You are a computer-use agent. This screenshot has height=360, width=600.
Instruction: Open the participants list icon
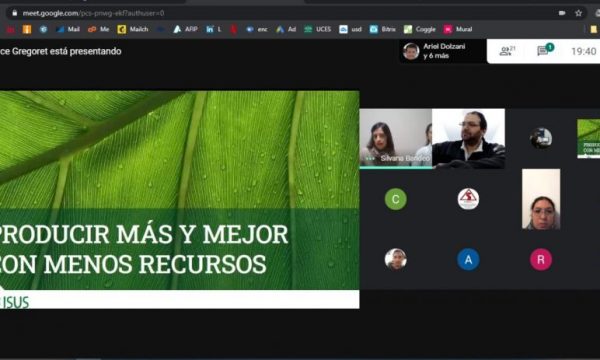(507, 51)
